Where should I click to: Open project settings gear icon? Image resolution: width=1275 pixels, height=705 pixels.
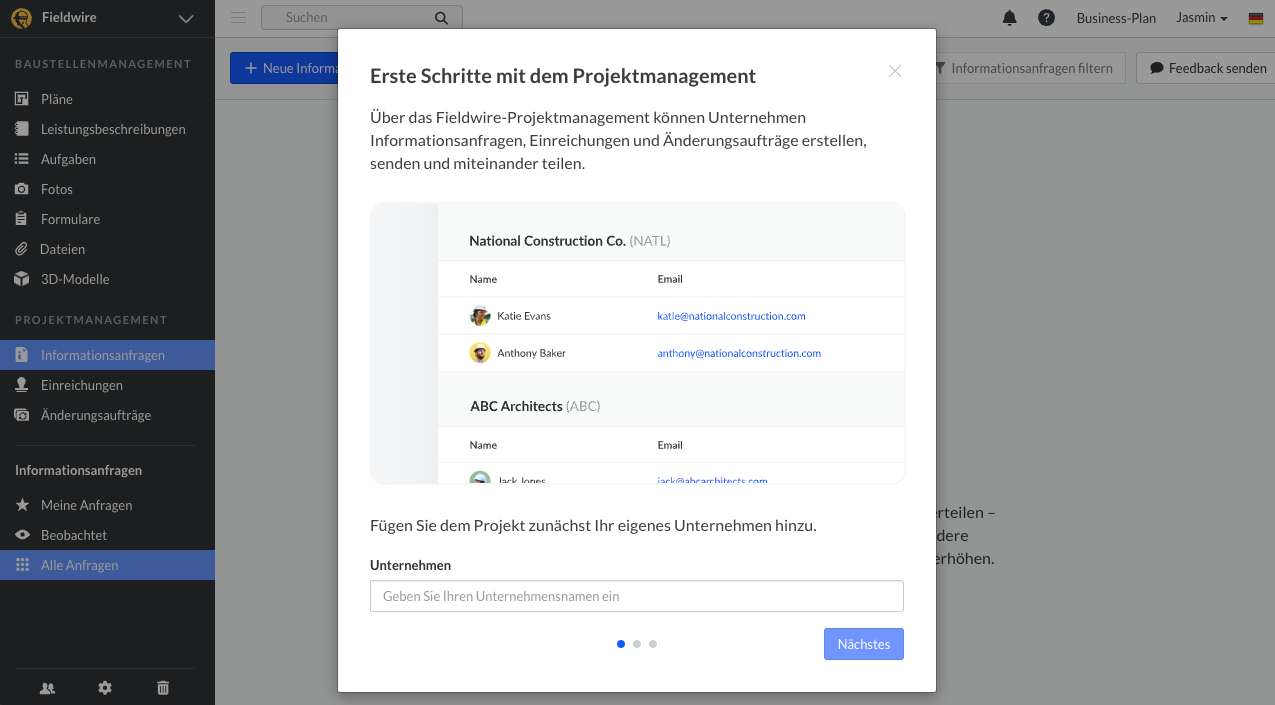[105, 688]
